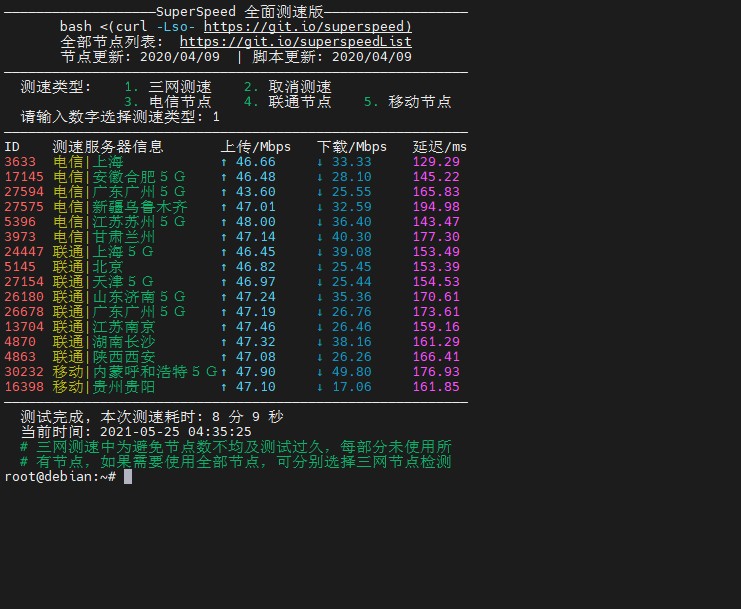Click the download arrow beside 17.06
Image resolution: width=741 pixels, height=609 pixels.
(x=320, y=387)
